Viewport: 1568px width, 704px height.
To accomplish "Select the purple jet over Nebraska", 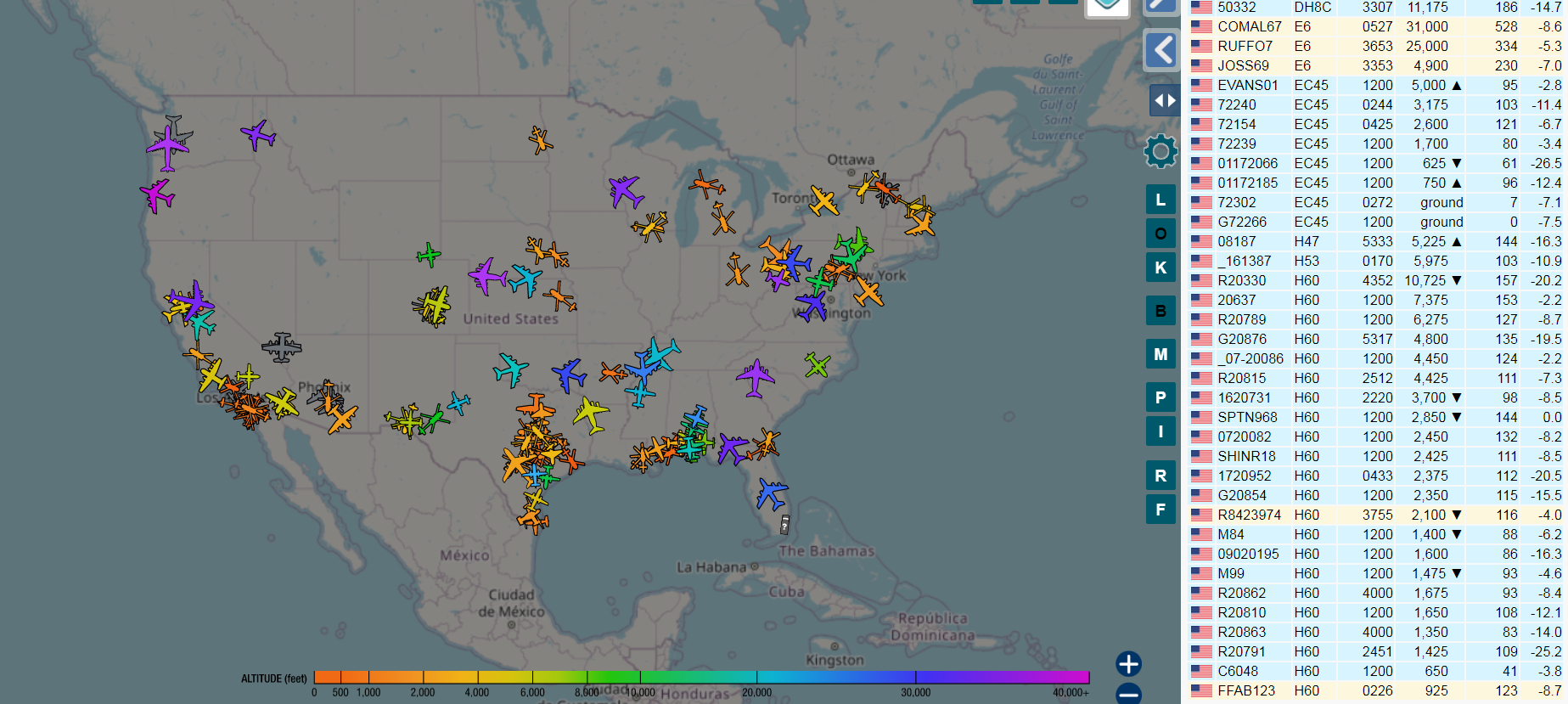I will (x=487, y=276).
